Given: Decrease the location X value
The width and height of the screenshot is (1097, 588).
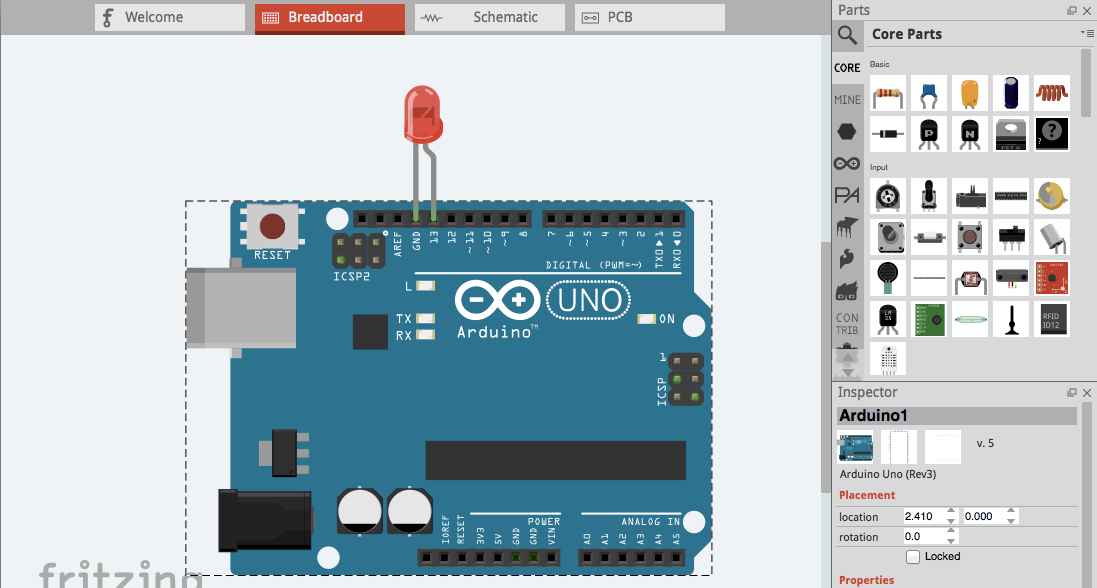Looking at the screenshot, I should point(951,521).
